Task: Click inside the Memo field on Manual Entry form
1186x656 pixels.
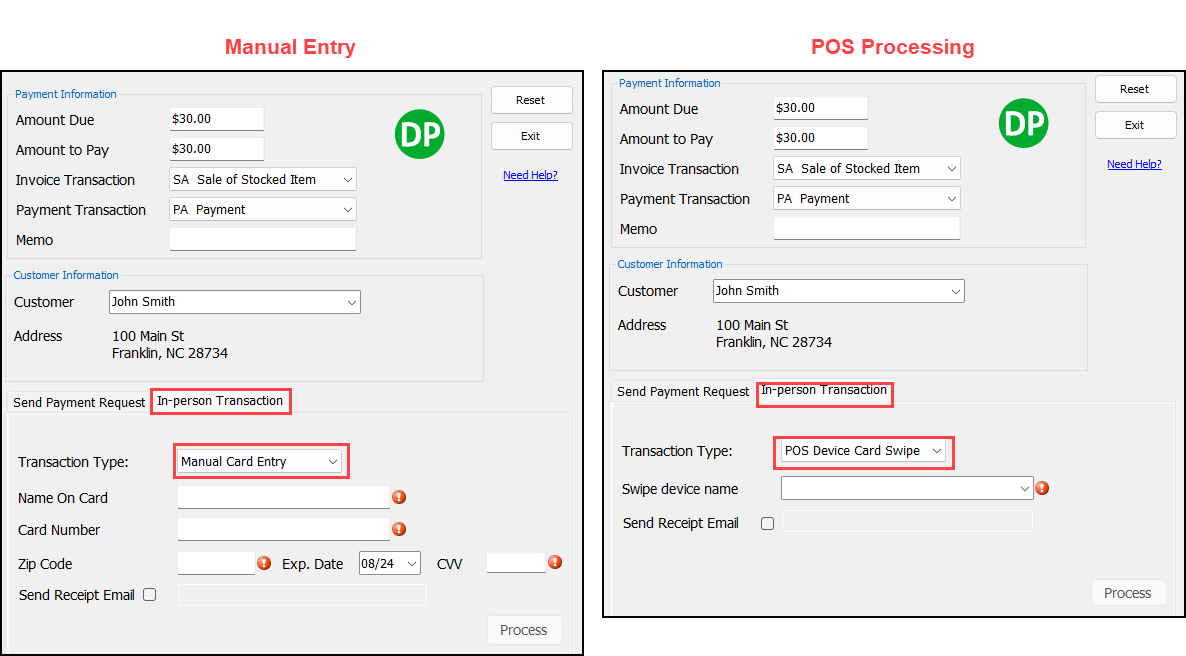Action: (x=262, y=238)
